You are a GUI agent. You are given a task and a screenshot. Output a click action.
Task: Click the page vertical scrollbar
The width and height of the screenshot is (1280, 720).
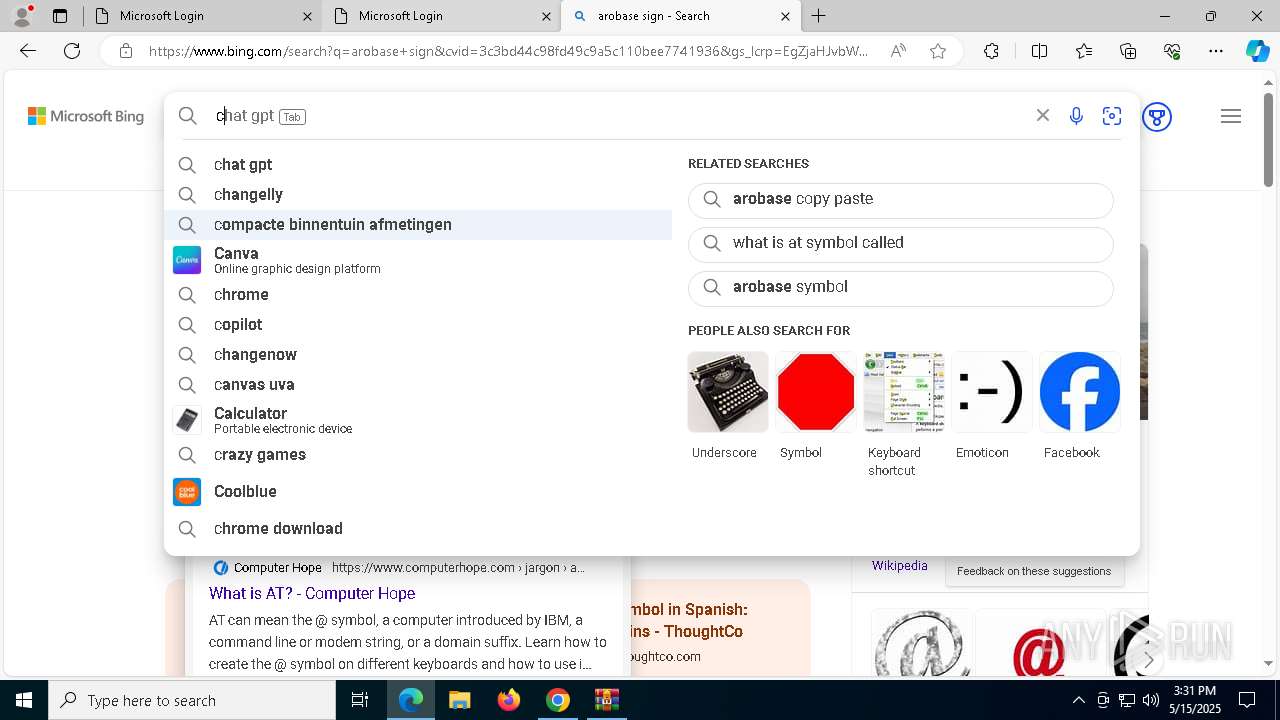1268,140
